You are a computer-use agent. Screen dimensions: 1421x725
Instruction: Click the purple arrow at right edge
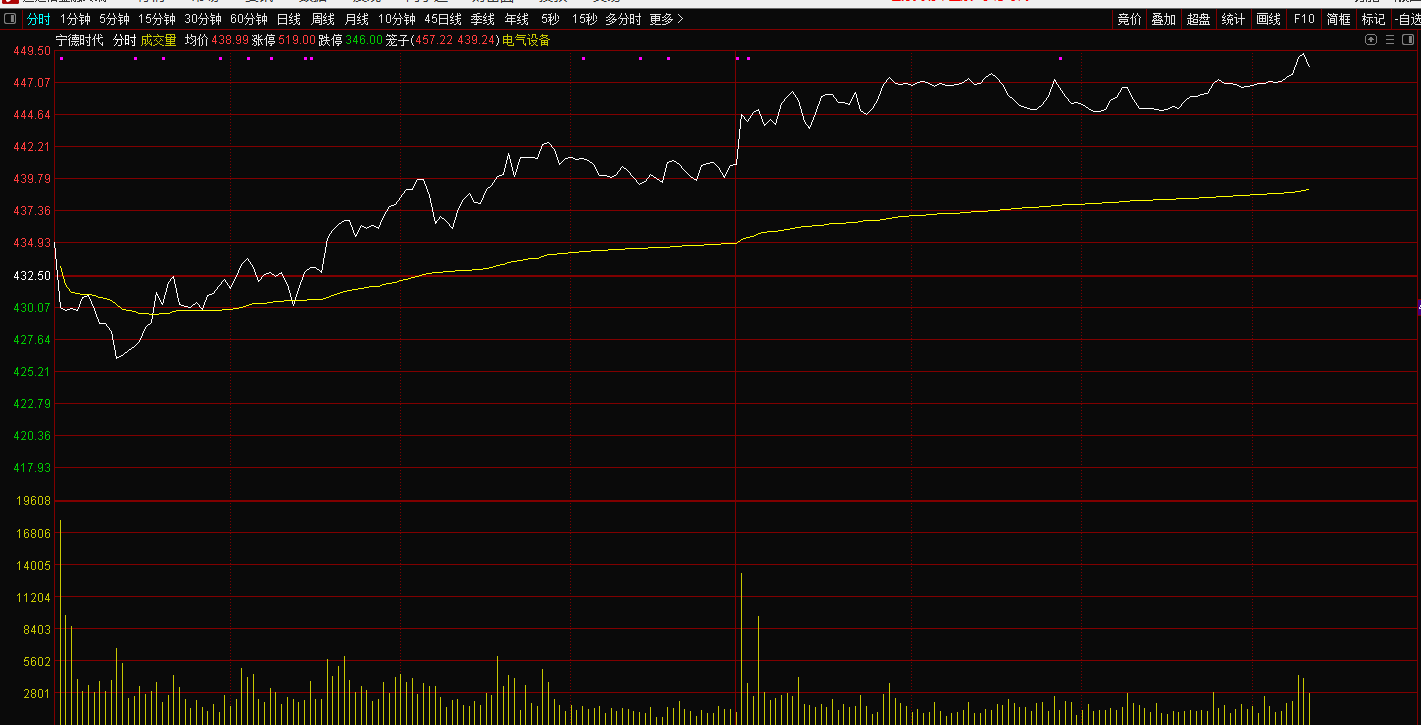point(1417,307)
